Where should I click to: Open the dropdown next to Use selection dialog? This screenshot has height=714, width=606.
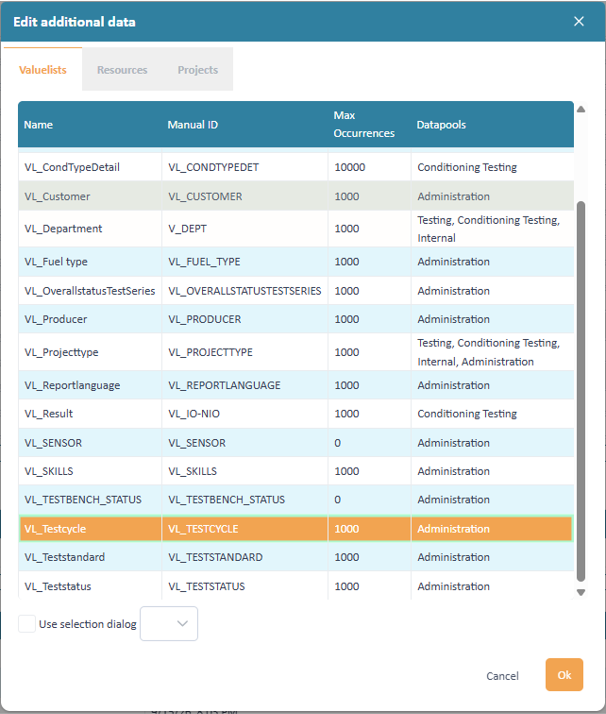click(x=169, y=623)
